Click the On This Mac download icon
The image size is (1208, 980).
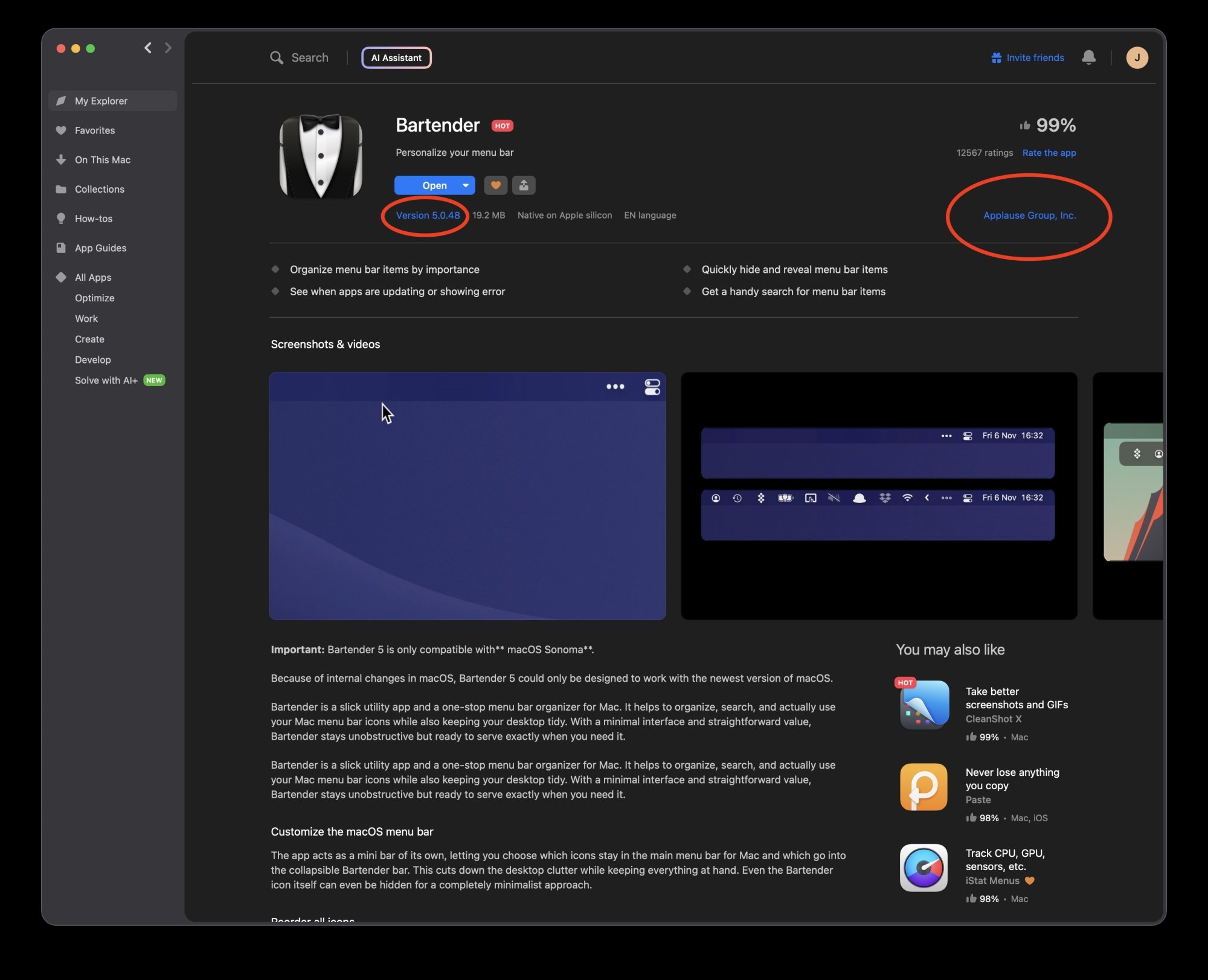61,160
